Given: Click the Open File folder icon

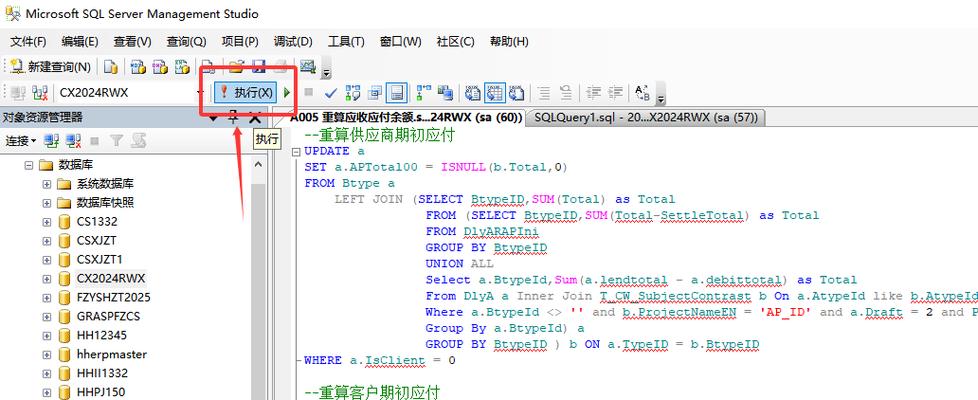Looking at the screenshot, I should [x=236, y=67].
